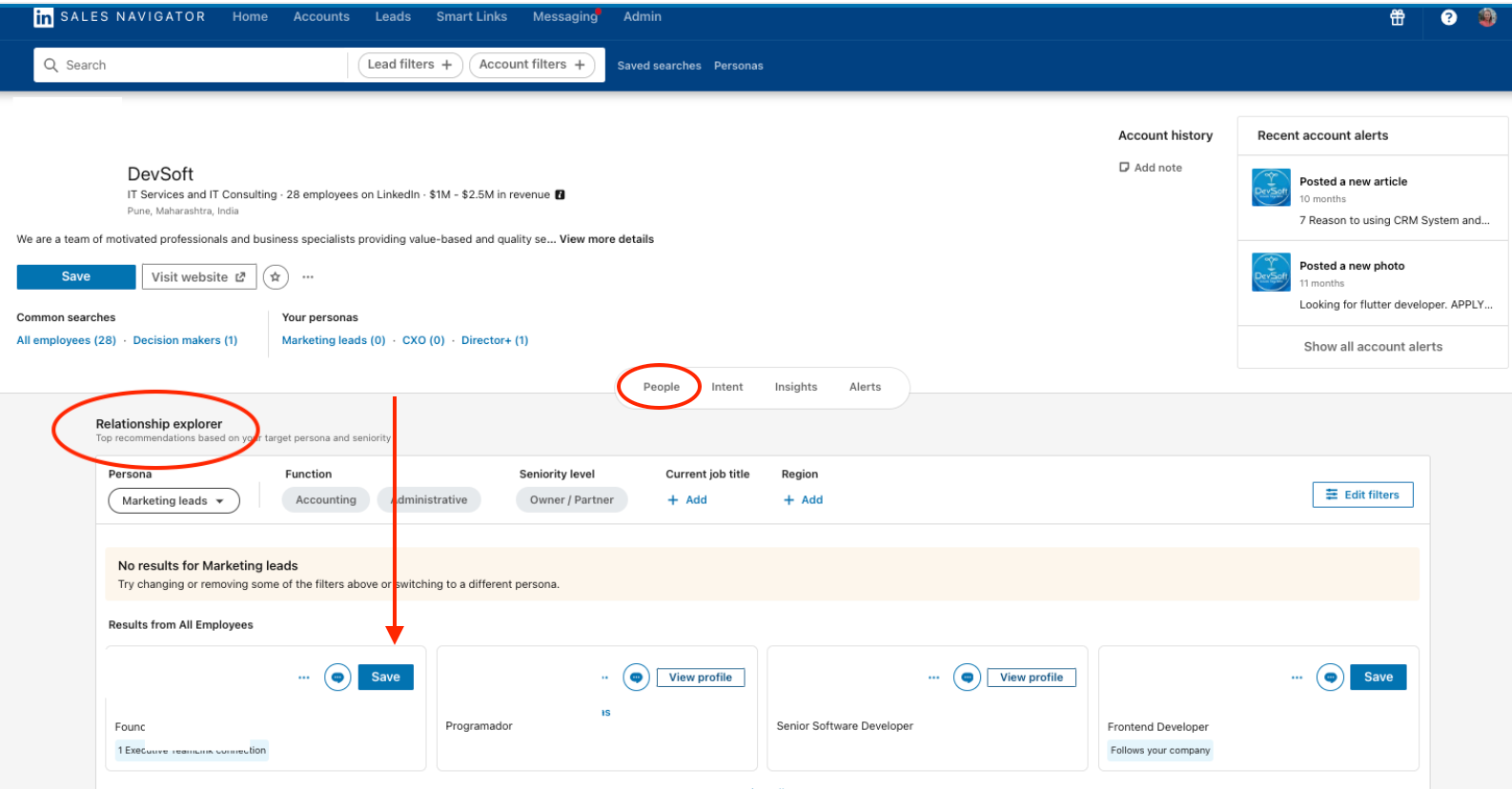Go to the Home menu
The width and height of the screenshot is (1512, 789).
tap(250, 17)
